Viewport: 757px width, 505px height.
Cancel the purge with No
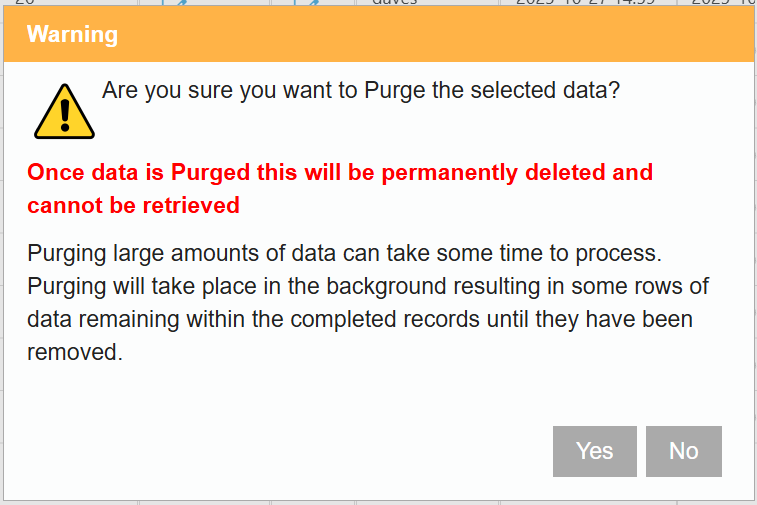683,451
